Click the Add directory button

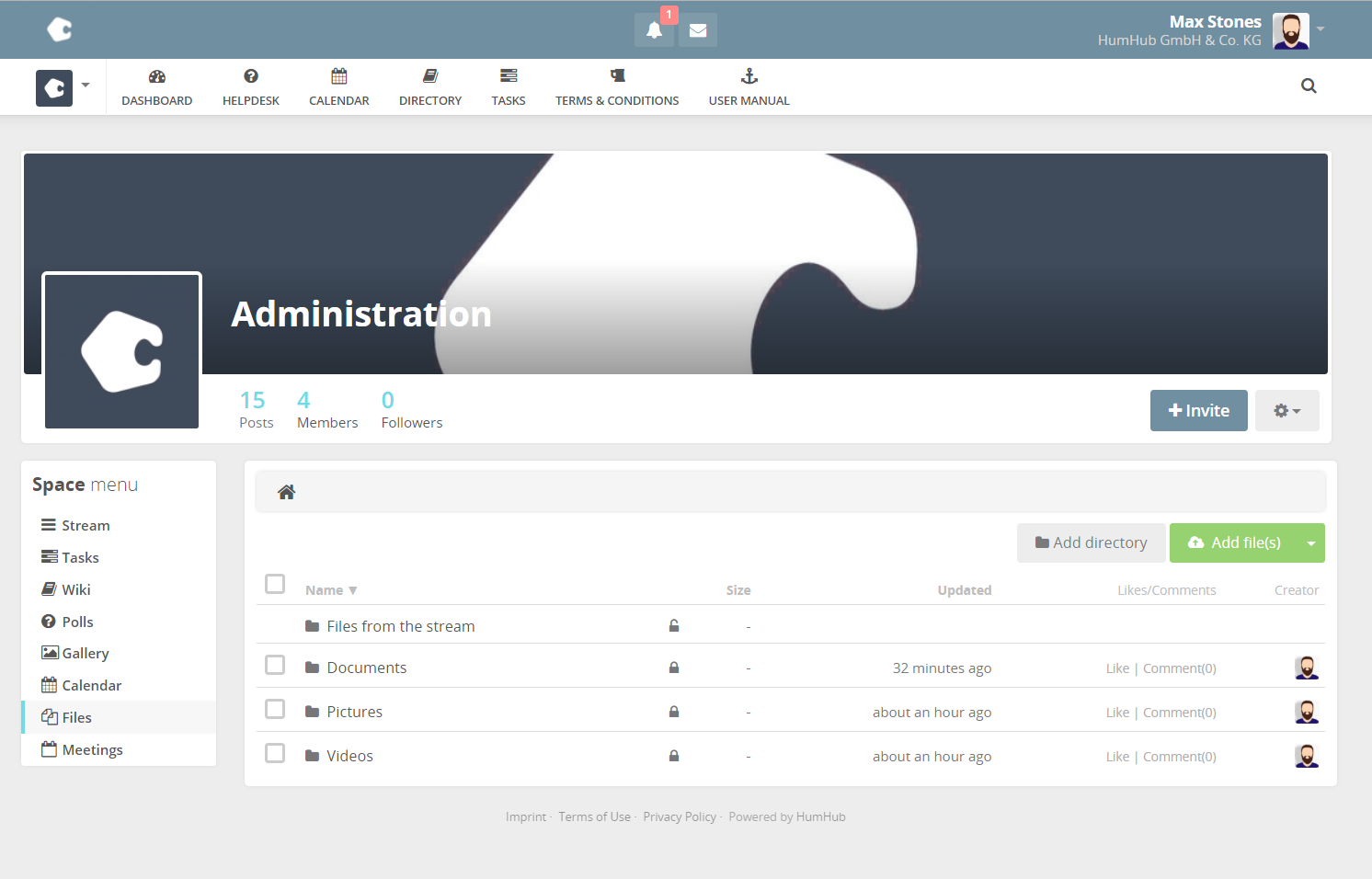(x=1091, y=543)
